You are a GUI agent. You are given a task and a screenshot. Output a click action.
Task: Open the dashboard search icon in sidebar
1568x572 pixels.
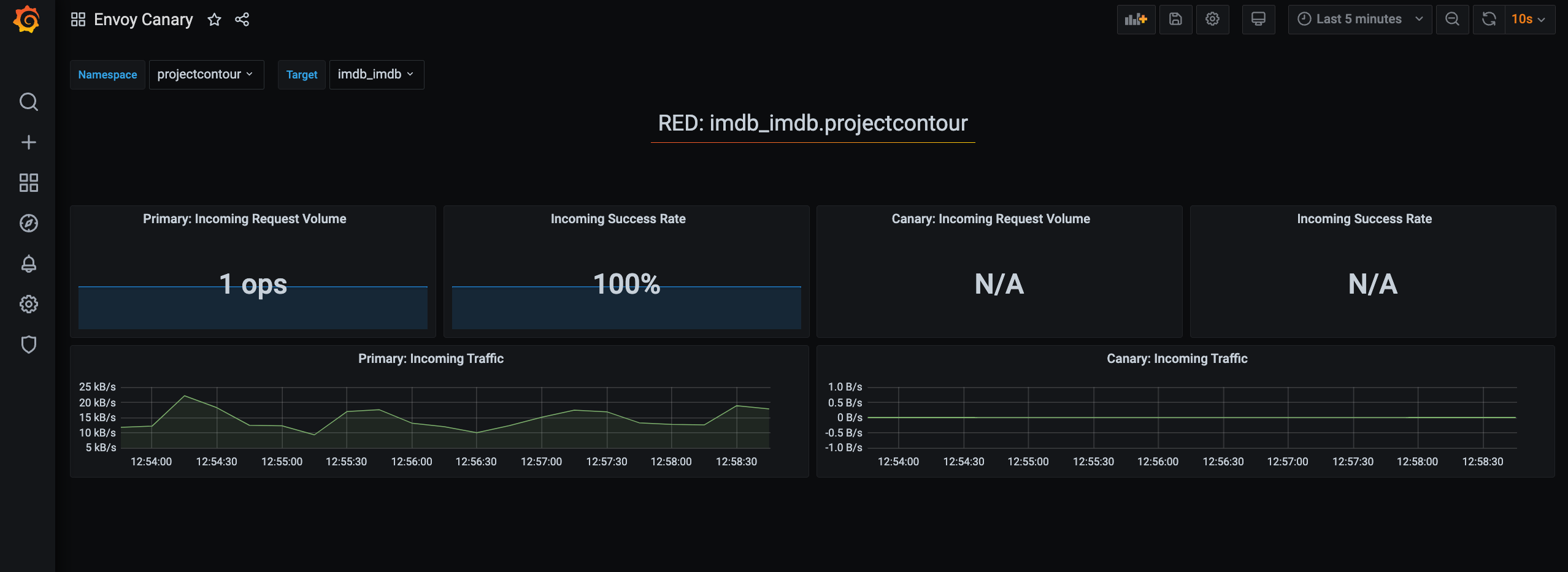coord(28,102)
